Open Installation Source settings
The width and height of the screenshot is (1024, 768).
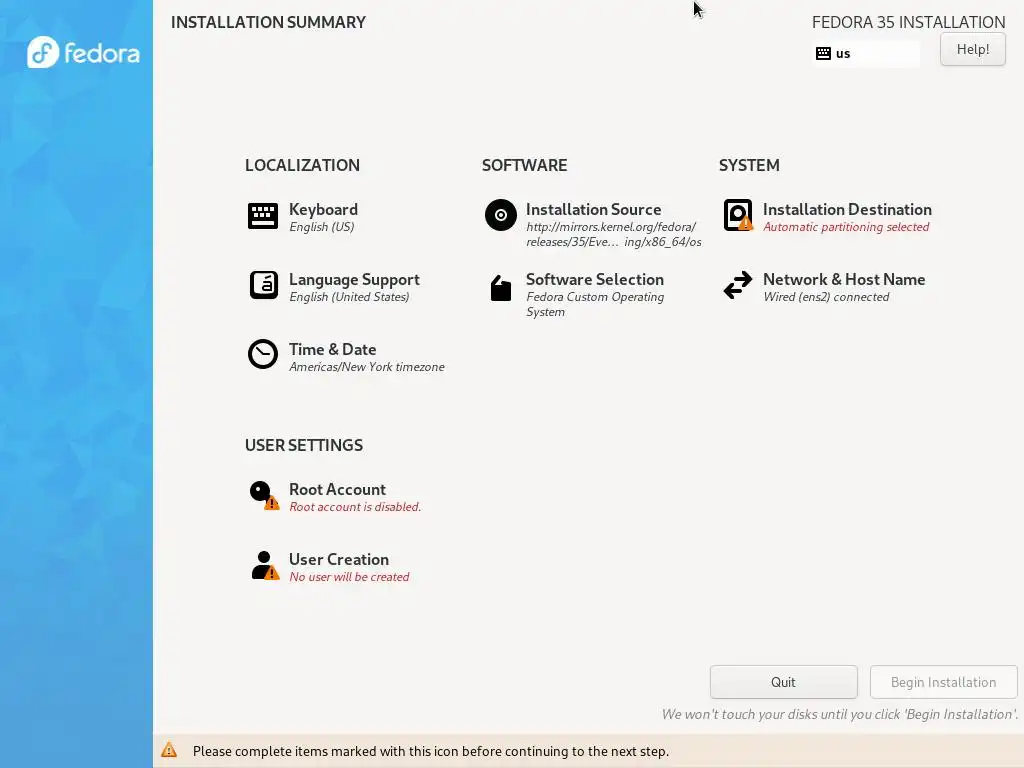[594, 210]
